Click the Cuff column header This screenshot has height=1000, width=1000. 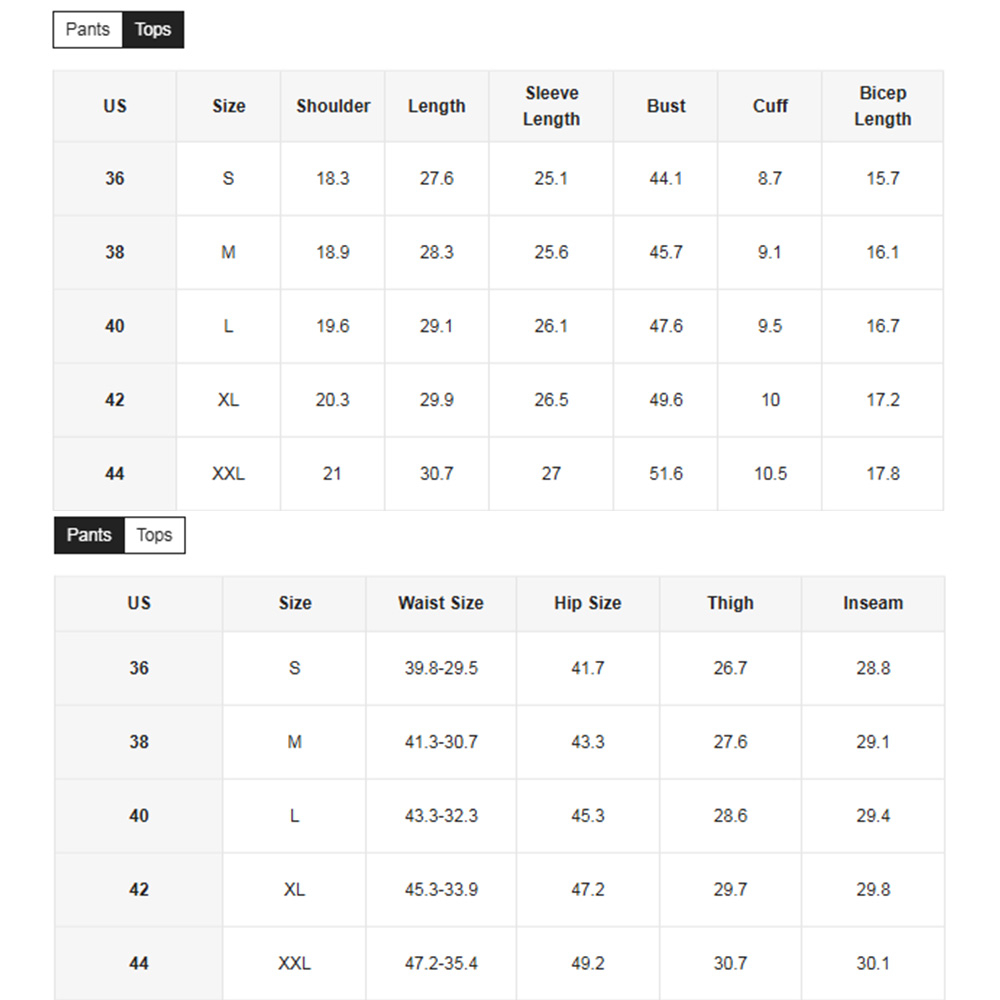coord(770,106)
